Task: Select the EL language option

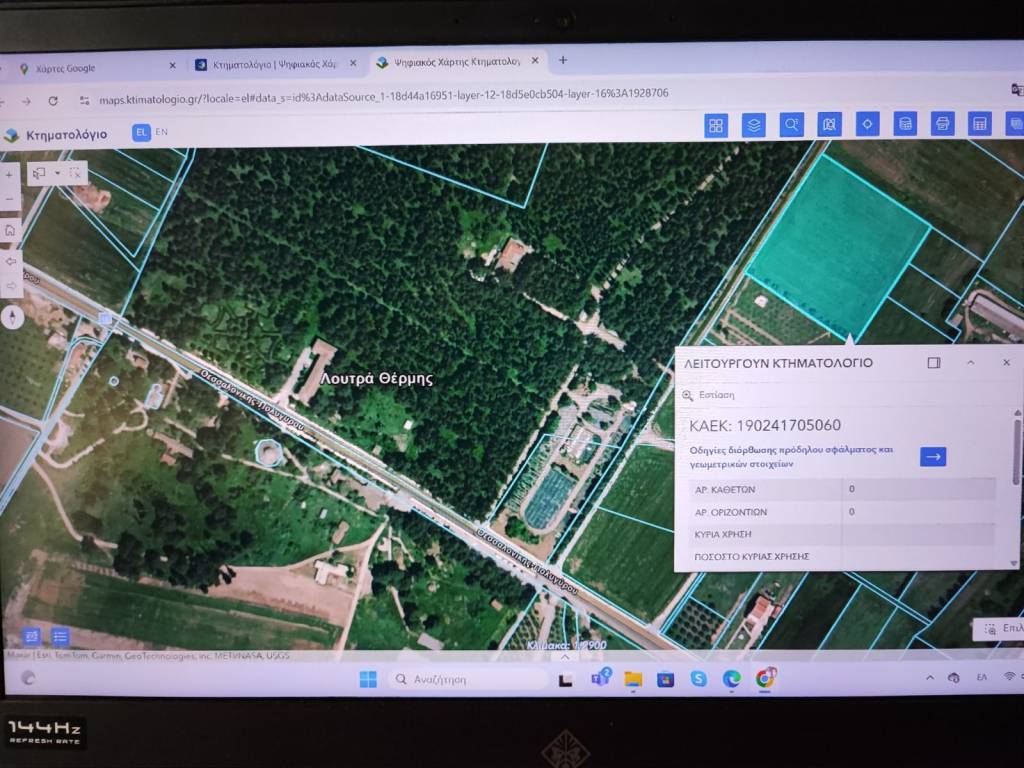Action: (x=141, y=132)
